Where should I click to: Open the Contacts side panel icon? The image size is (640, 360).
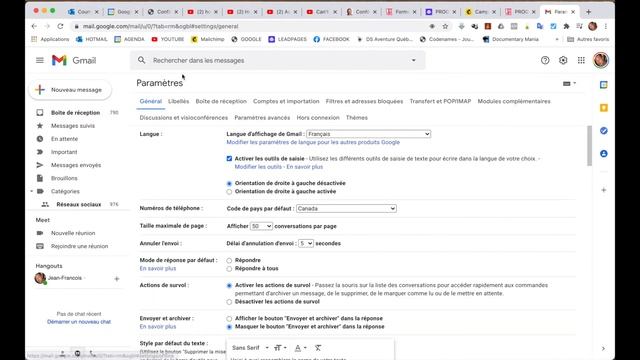click(604, 153)
